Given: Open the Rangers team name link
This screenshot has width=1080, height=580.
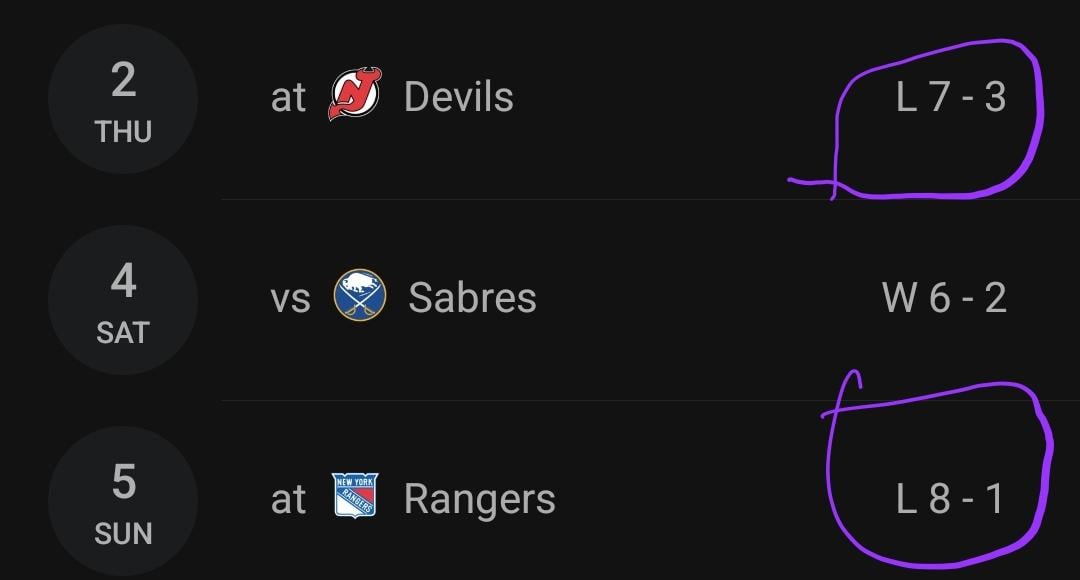Looking at the screenshot, I should (479, 498).
